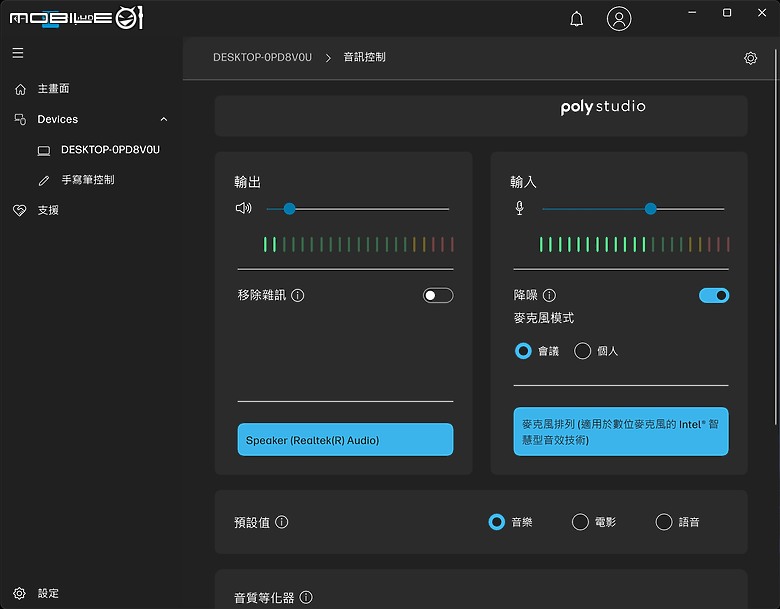This screenshot has height=609, width=780.
Task: Click the output level meter
Action: click(x=358, y=244)
